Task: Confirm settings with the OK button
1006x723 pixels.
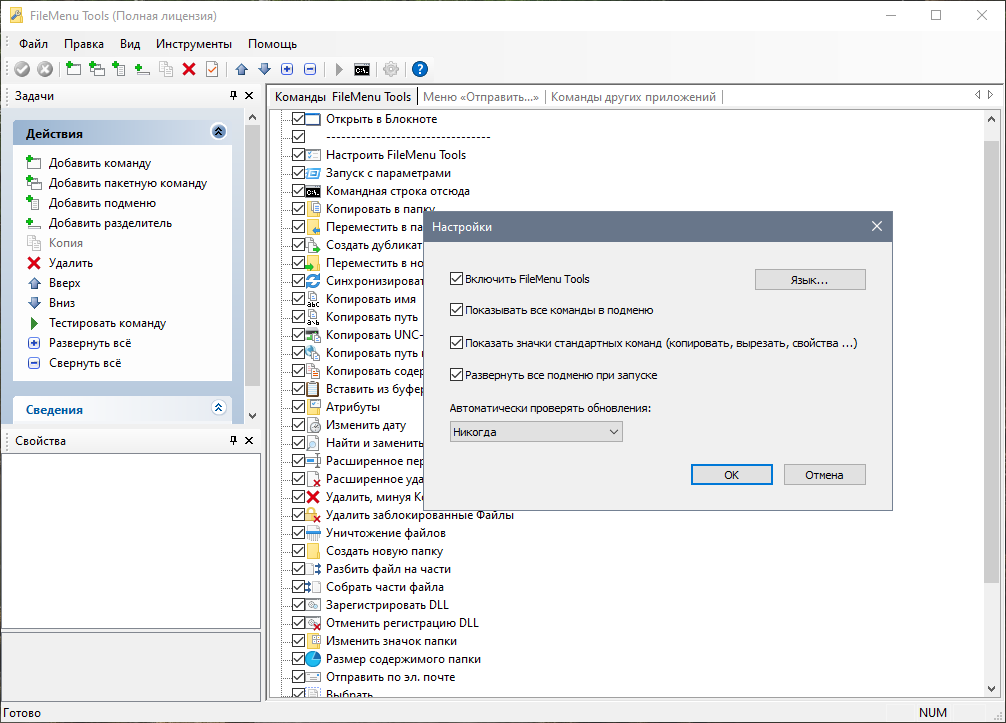Action: (x=731, y=475)
